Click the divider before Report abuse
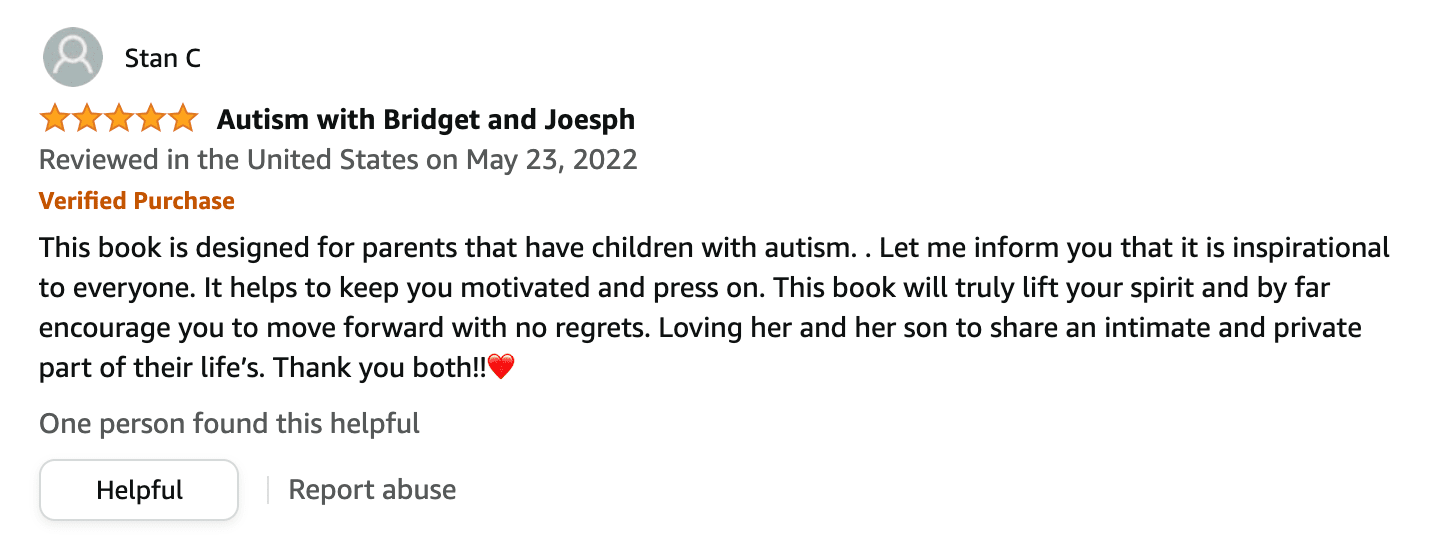 click(268, 490)
